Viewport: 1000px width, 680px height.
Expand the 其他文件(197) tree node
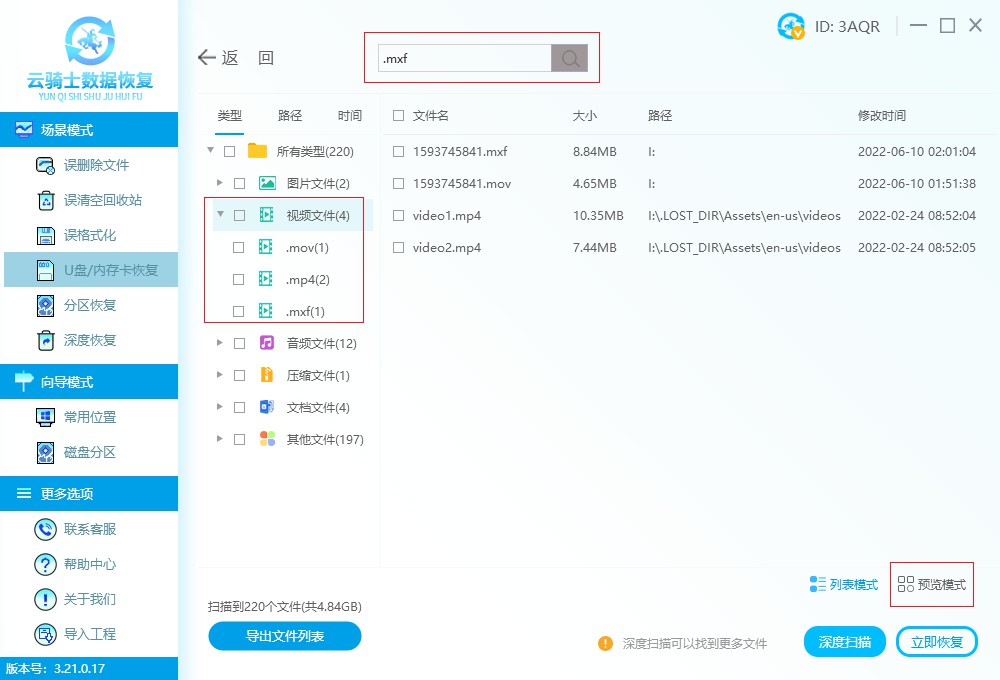pos(219,438)
